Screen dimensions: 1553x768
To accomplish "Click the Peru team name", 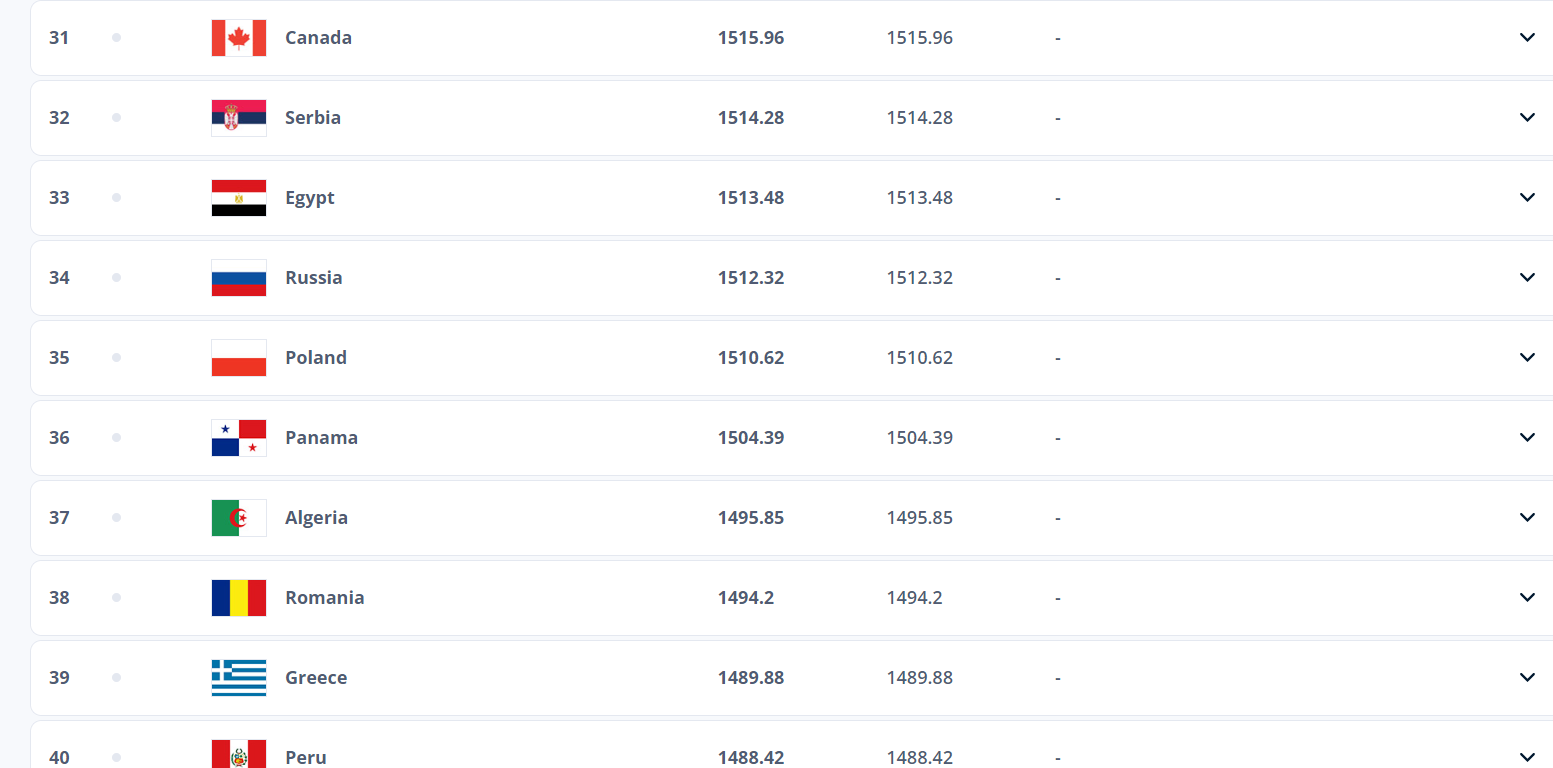I will [305, 757].
